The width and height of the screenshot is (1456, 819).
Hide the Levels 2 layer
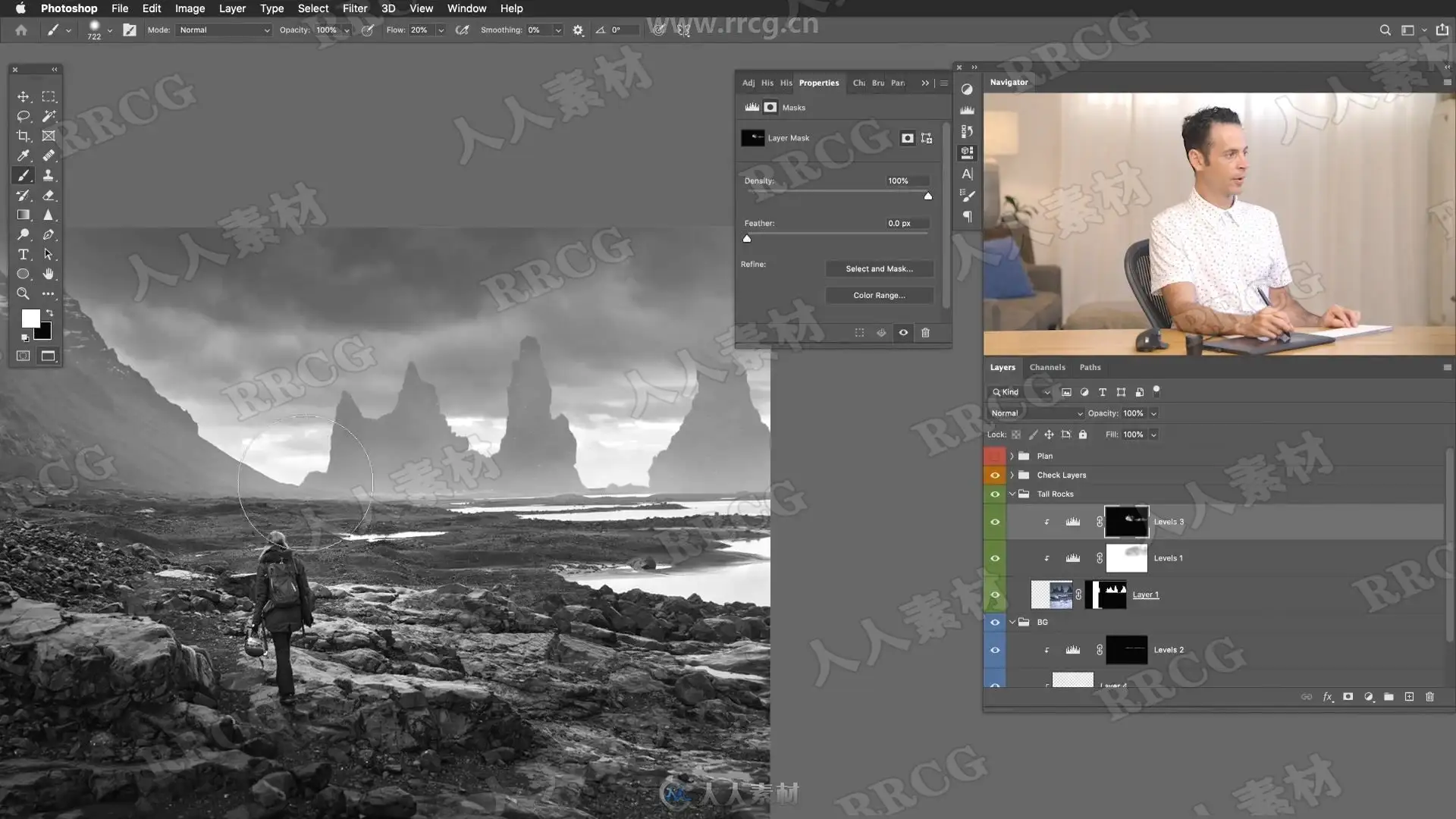click(x=995, y=650)
